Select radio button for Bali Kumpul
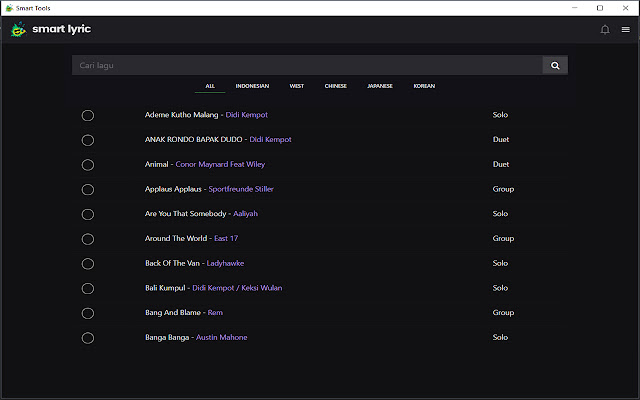 88,289
